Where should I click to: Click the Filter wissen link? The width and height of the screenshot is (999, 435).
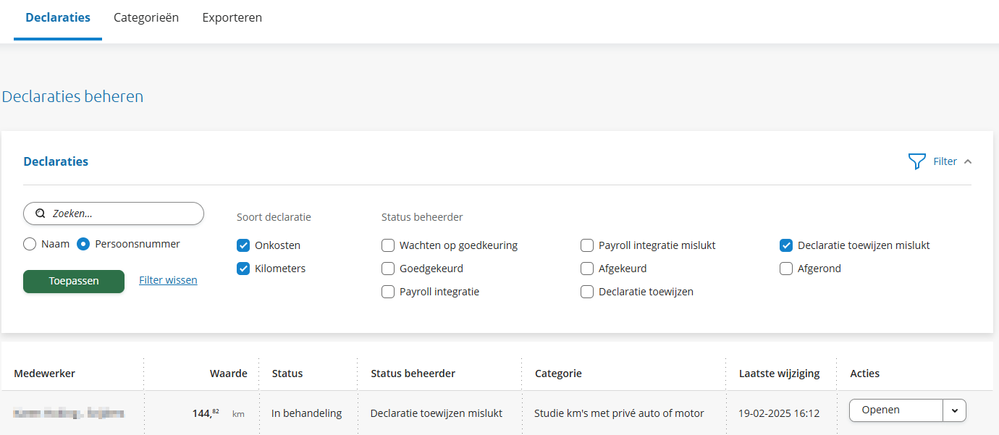(168, 280)
